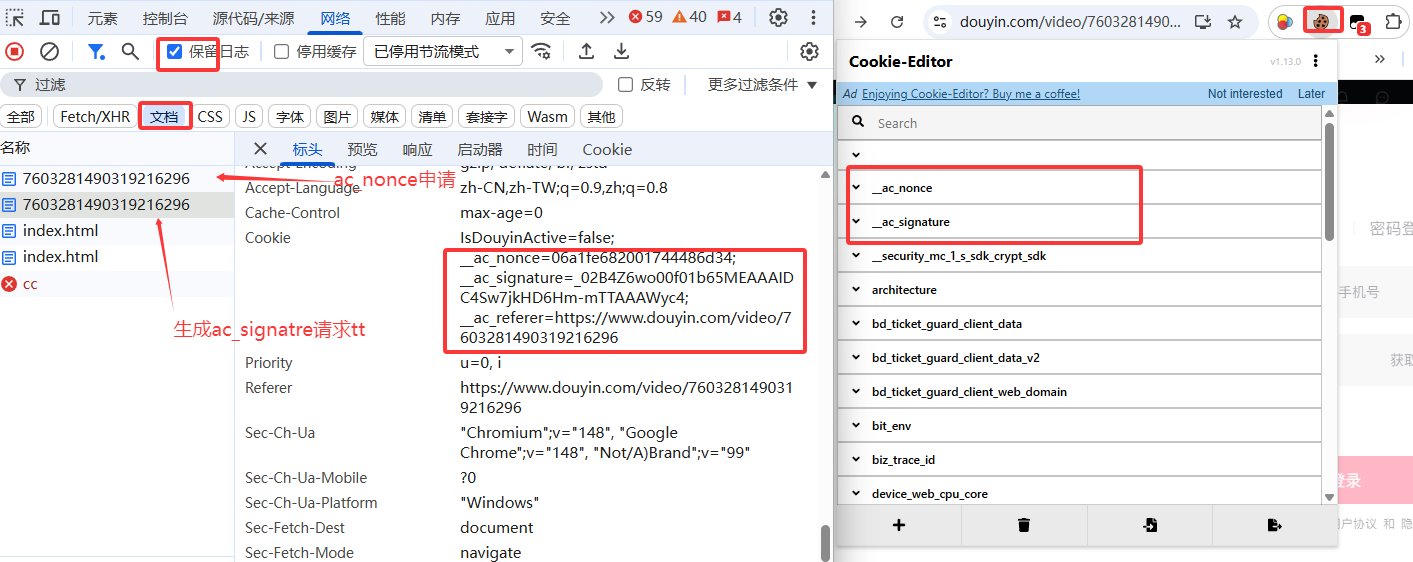The image size is (1413, 562).
Task: Open the throttling mode dropdown
Action: click(443, 51)
